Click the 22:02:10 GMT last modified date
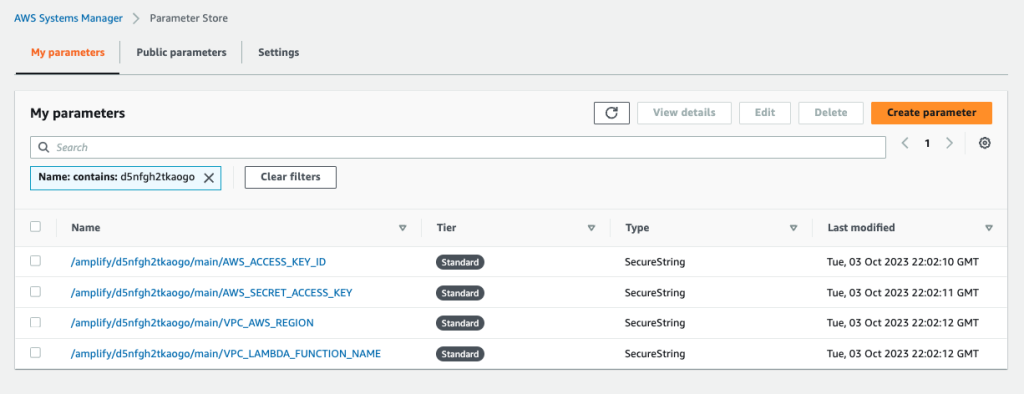Viewport: 1024px width, 394px height. [x=903, y=262]
